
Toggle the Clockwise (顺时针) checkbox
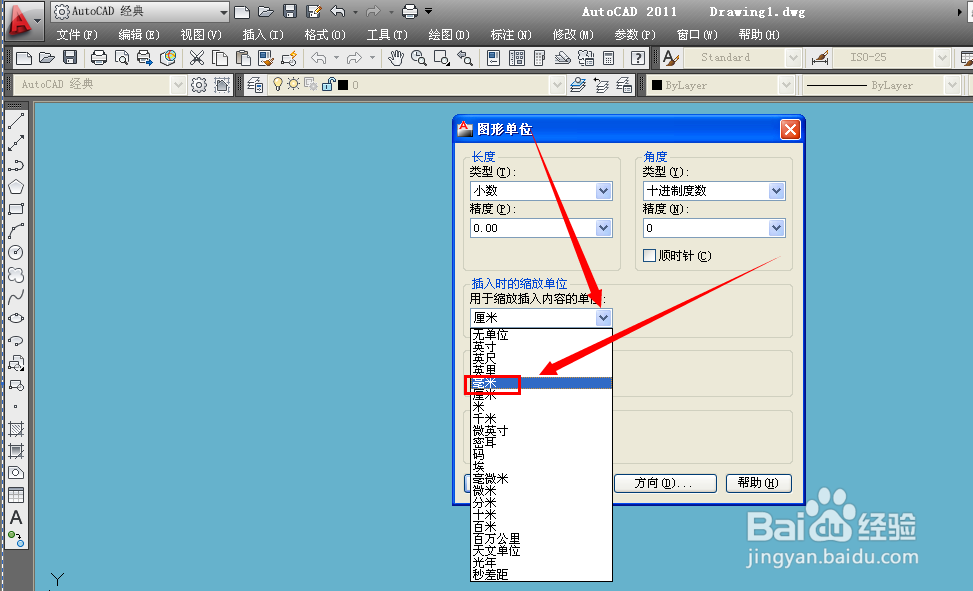click(650, 255)
